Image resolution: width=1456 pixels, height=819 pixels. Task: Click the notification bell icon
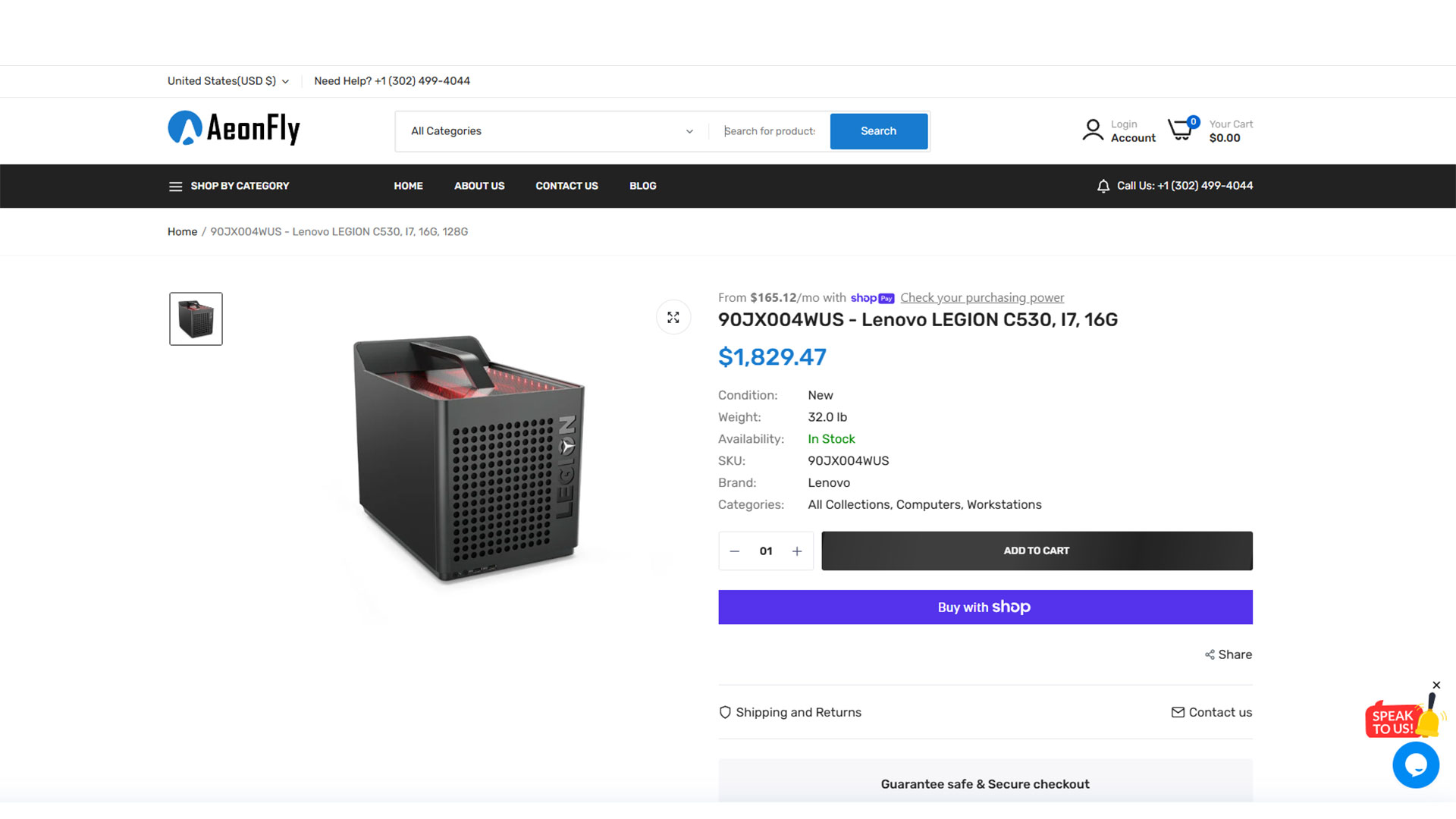[1103, 187]
